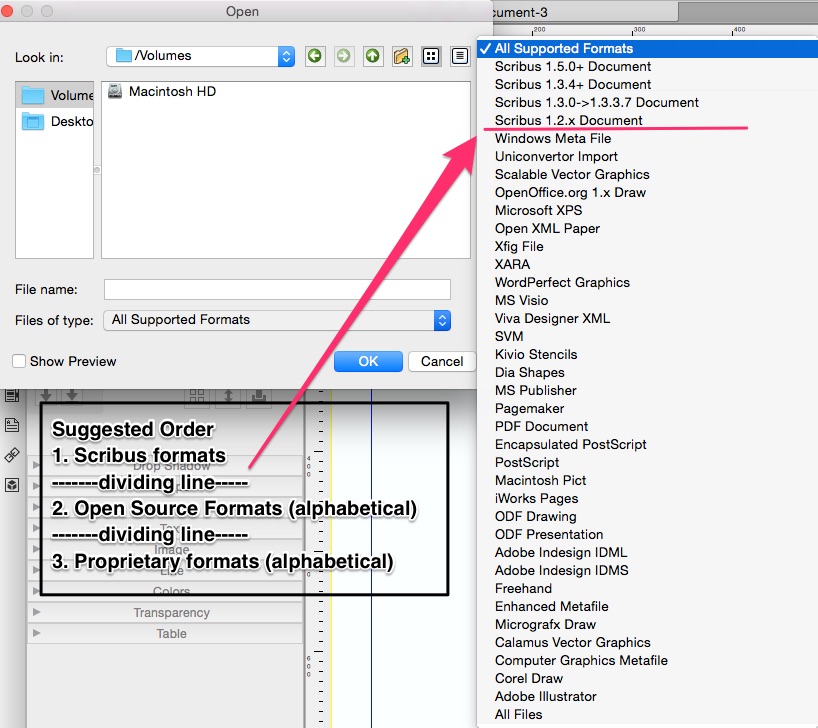Screen dimensions: 818x728
Task: Click the OK button
Action: pos(368,361)
